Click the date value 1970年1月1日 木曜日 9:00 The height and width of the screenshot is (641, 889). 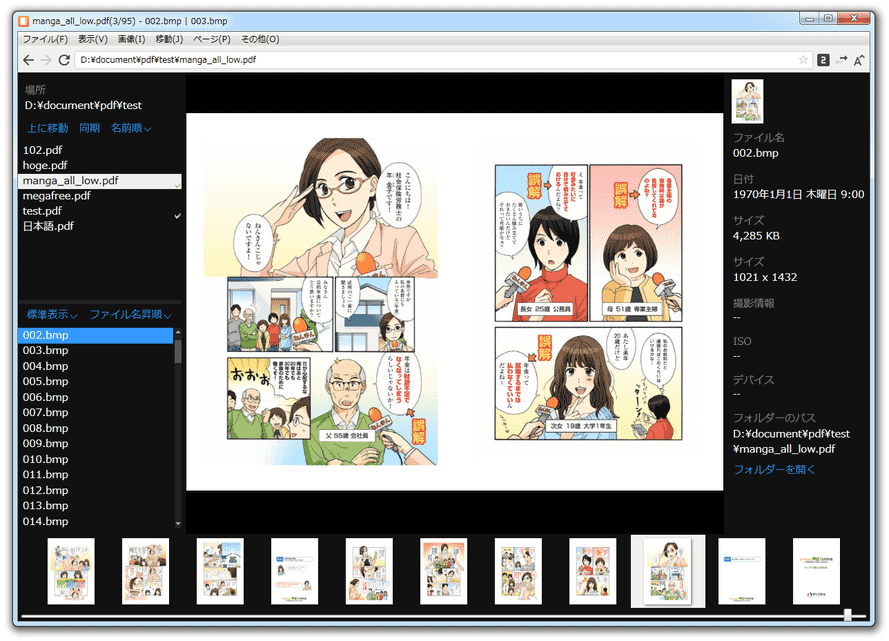[799, 194]
